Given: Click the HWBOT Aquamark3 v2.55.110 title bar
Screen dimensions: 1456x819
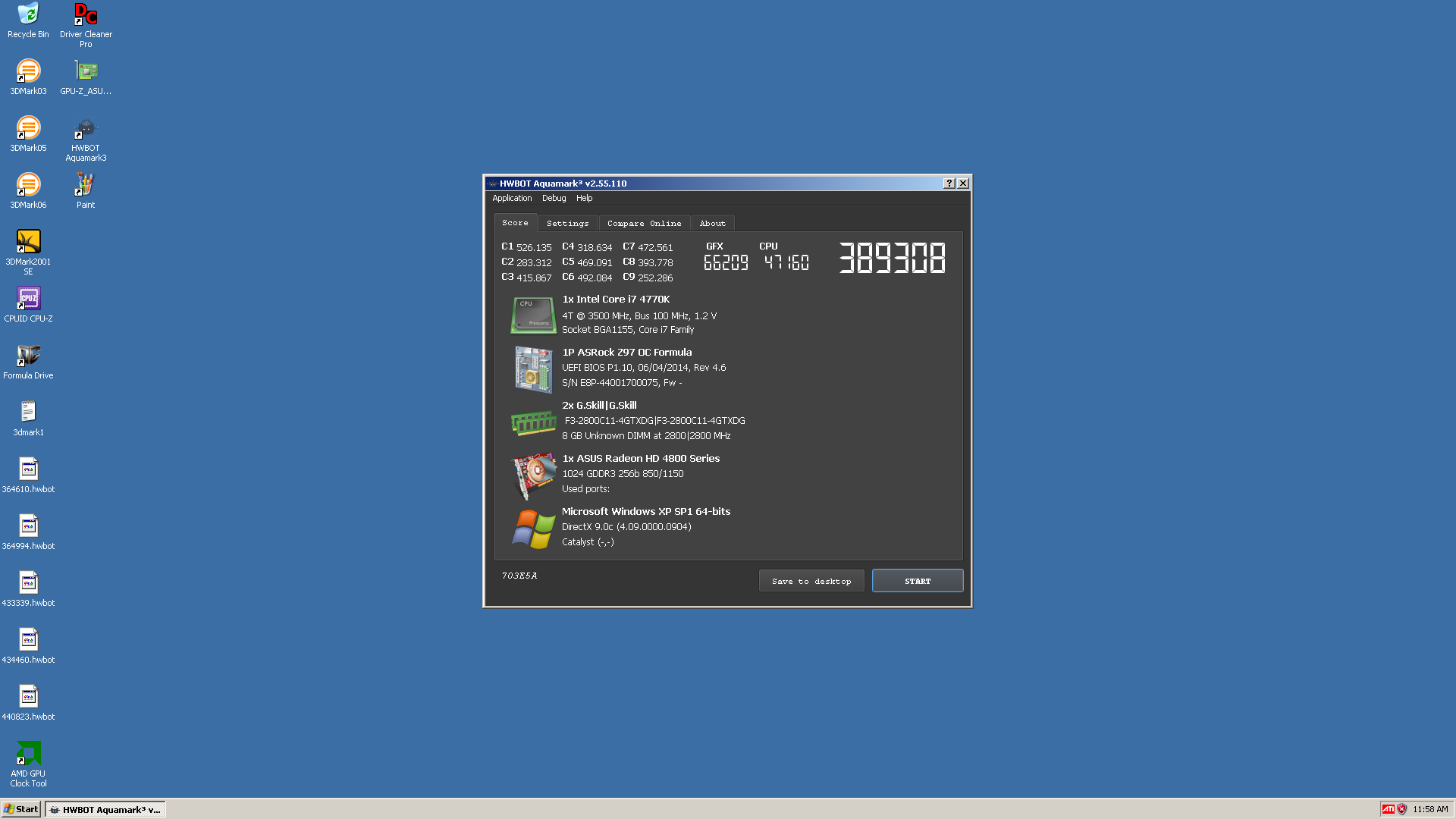Looking at the screenshot, I should click(x=713, y=184).
